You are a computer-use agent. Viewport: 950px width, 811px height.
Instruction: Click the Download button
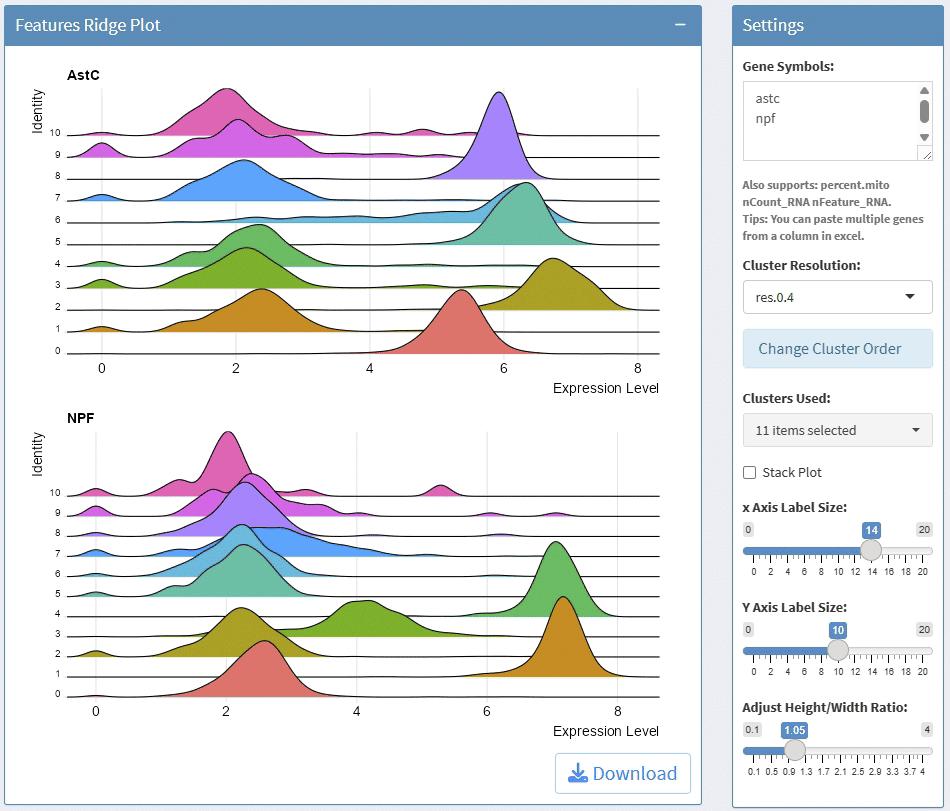click(x=622, y=773)
